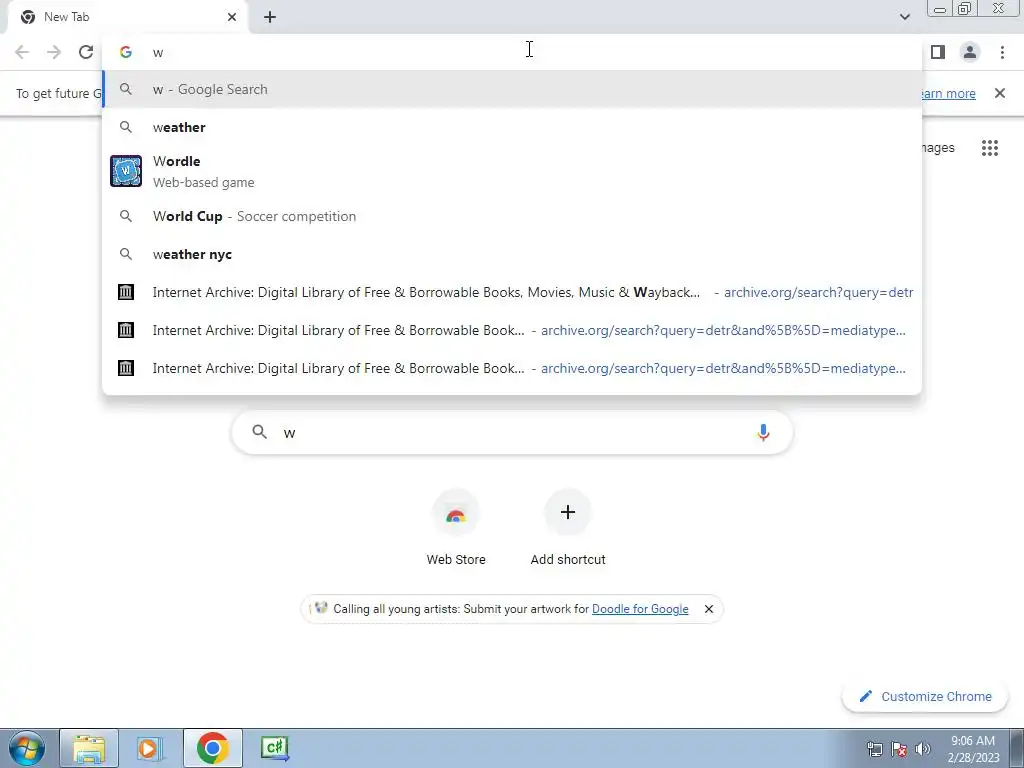Open the Images link
This screenshot has height=768, width=1024.
point(938,148)
